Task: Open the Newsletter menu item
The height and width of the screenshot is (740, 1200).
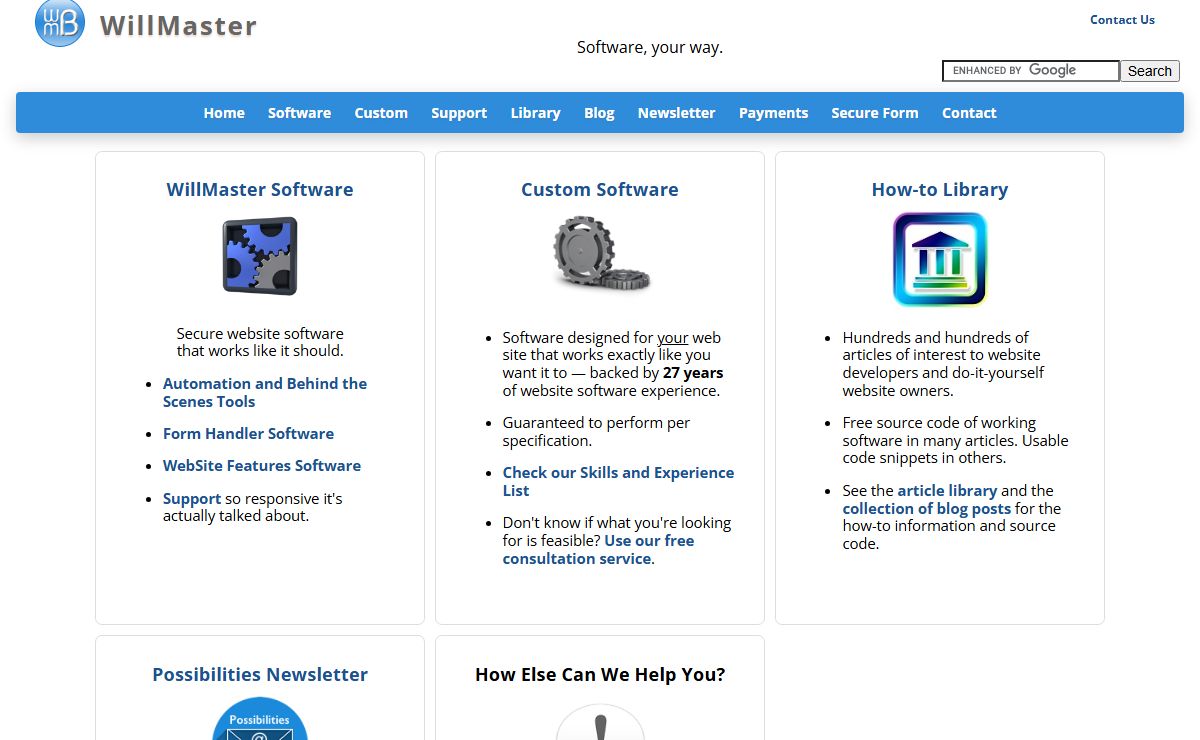Action: coord(676,113)
